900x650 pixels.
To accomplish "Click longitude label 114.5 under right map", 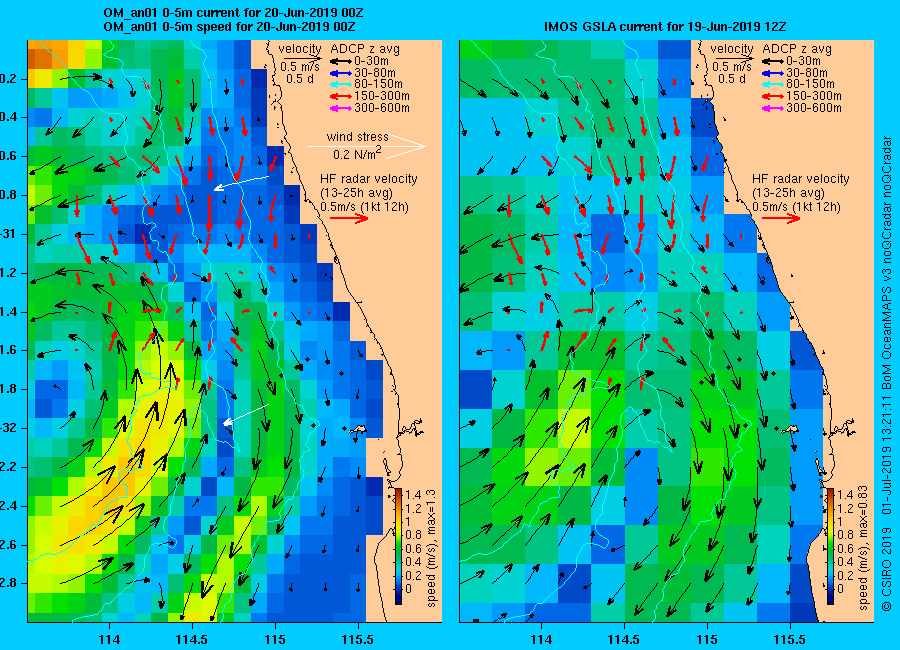I will [624, 640].
